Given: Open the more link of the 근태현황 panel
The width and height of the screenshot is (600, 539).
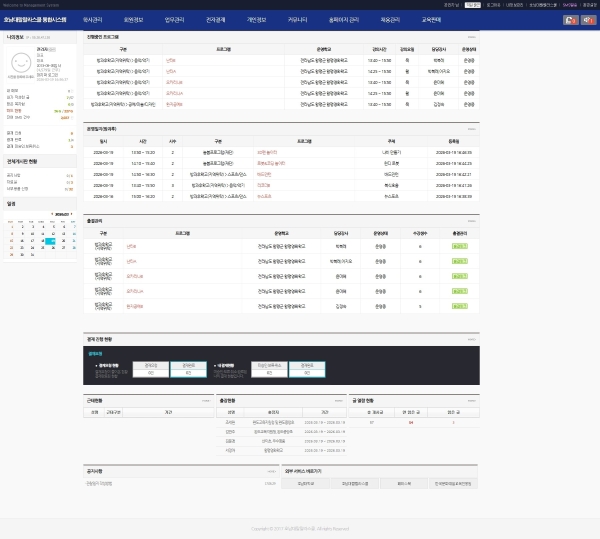Looking at the screenshot, I should pyautogui.click(x=206, y=401).
